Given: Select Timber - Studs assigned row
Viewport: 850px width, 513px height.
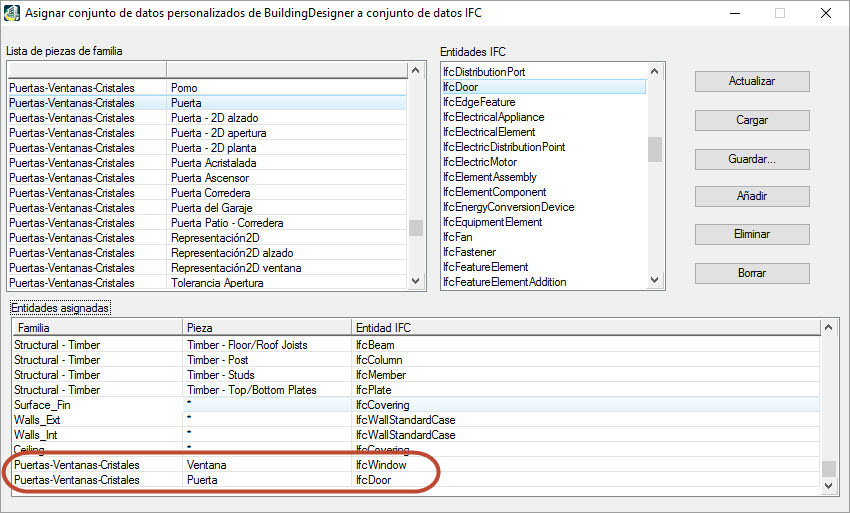Looking at the screenshot, I should 416,375.
